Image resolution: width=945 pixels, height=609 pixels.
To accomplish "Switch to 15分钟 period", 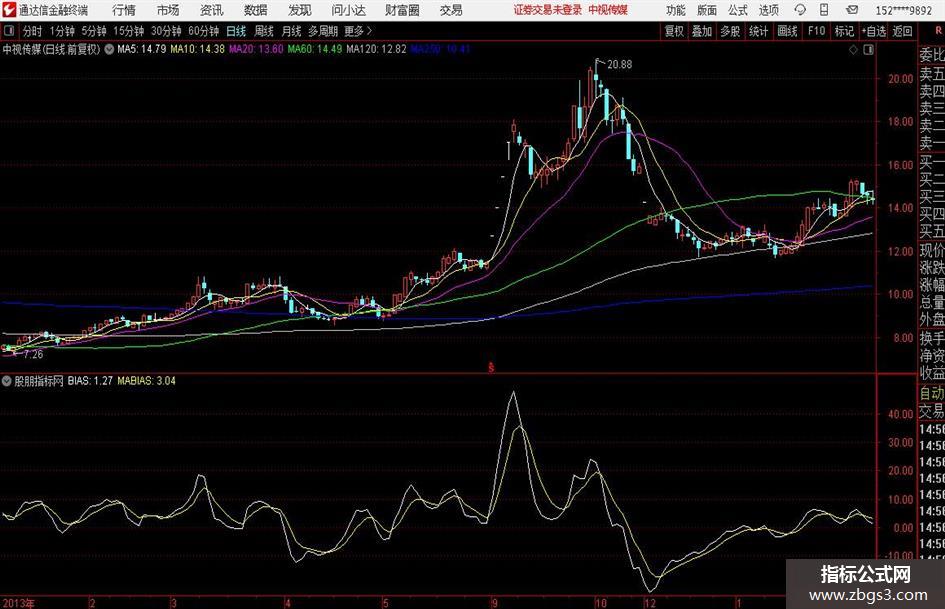I will [x=128, y=31].
